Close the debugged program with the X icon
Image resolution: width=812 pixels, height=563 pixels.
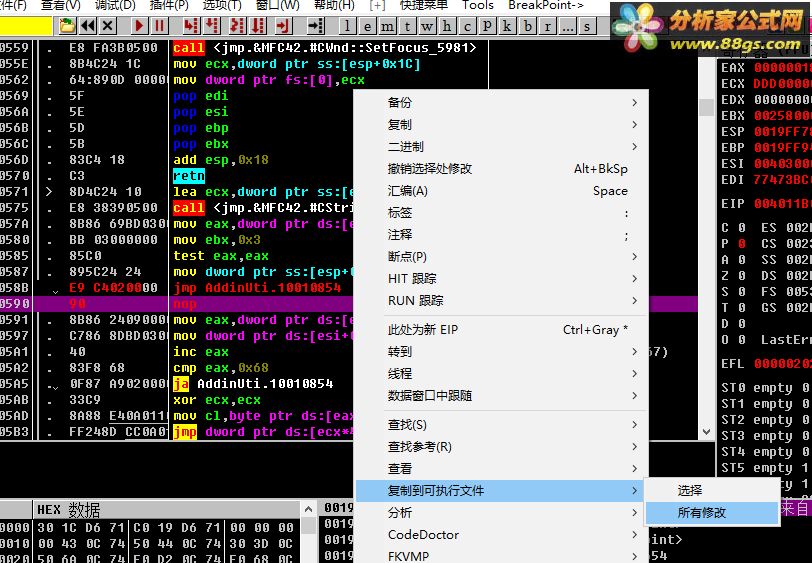pos(108,25)
